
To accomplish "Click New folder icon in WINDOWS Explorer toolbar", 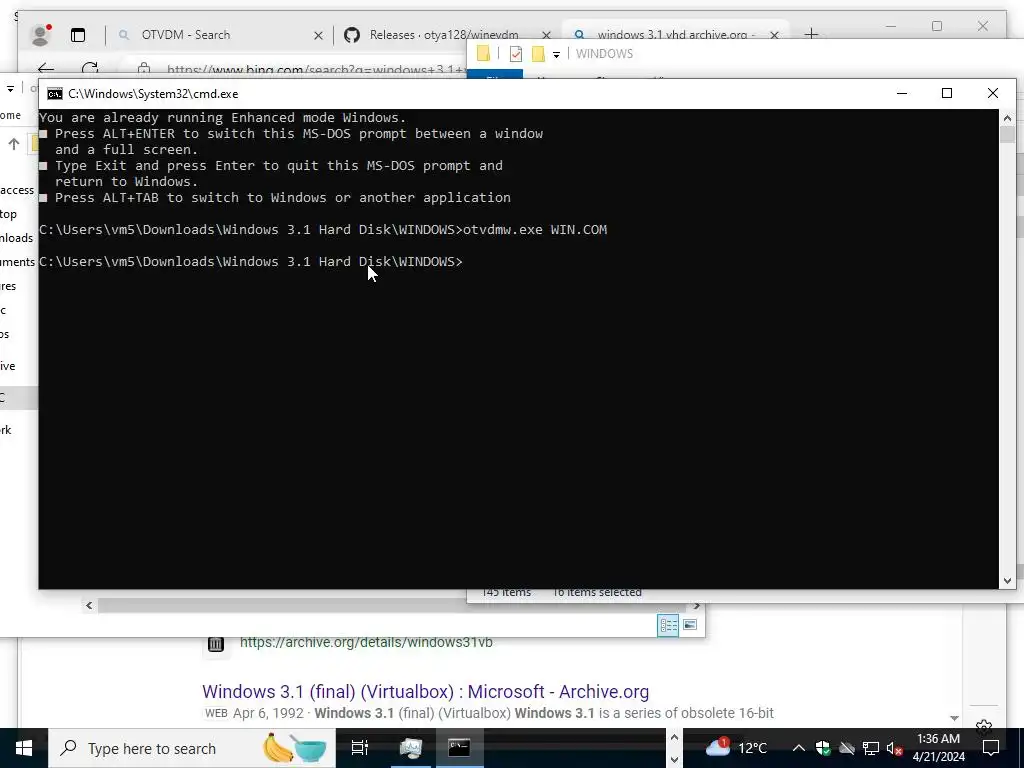I will pyautogui.click(x=538, y=54).
